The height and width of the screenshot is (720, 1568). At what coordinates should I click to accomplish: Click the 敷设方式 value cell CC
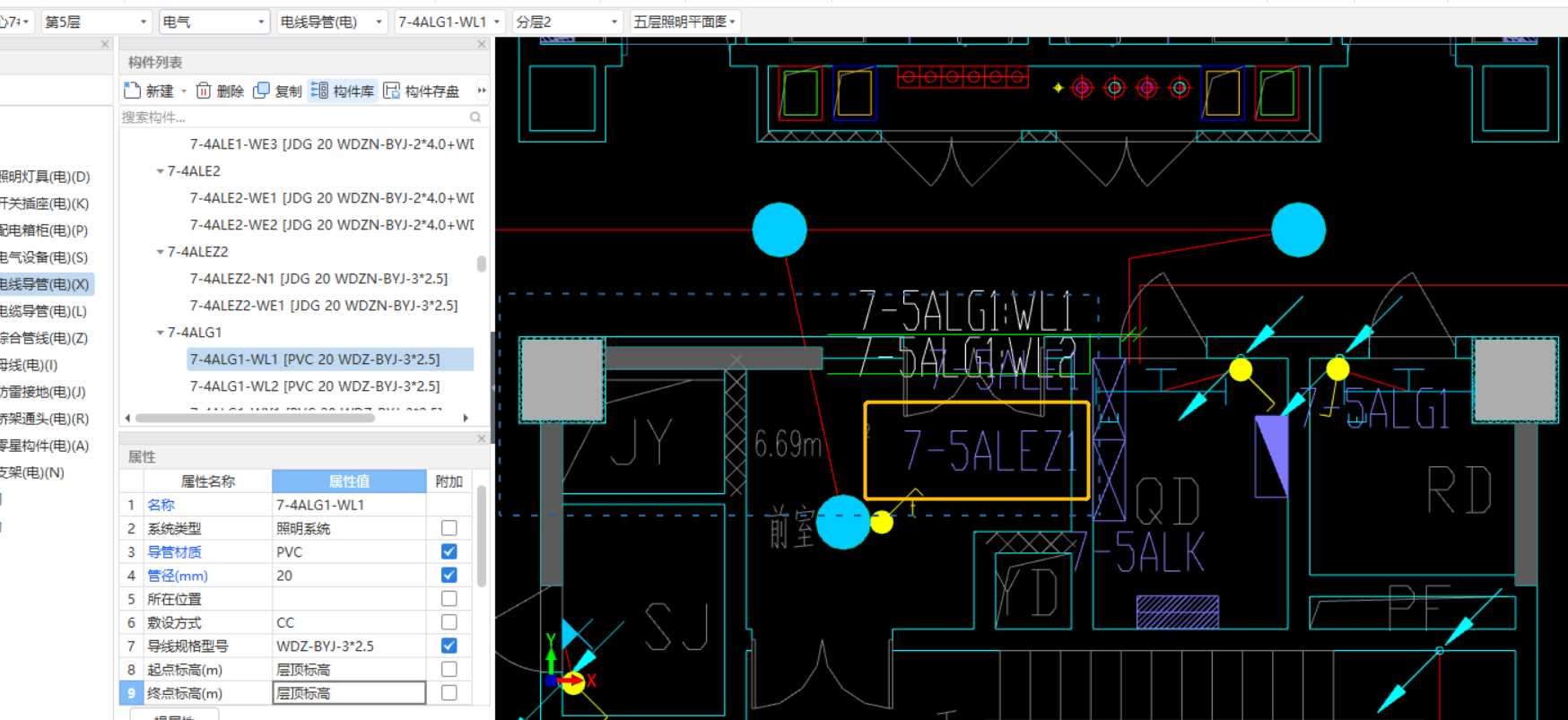click(x=349, y=621)
